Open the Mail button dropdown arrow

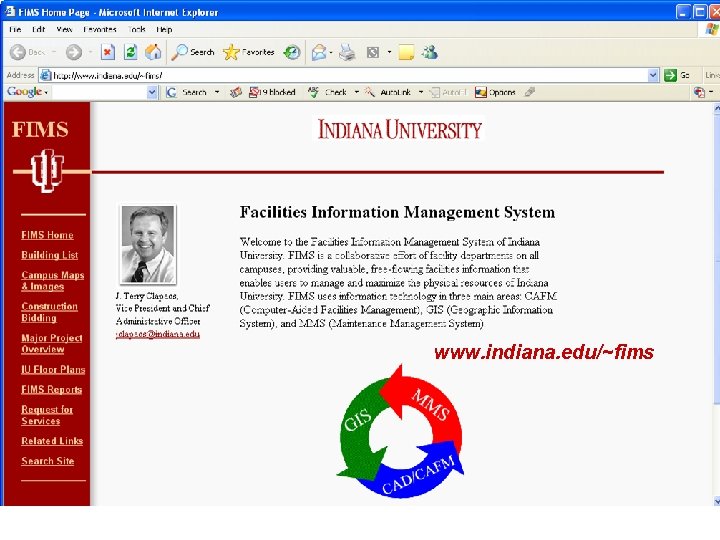pyautogui.click(x=331, y=52)
